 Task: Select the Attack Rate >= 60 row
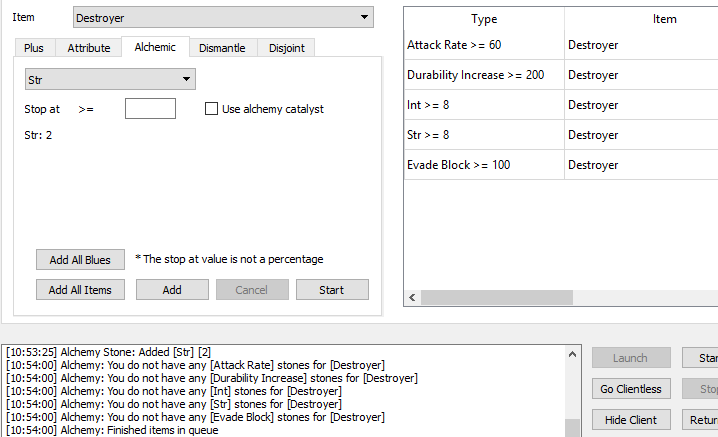pos(484,45)
